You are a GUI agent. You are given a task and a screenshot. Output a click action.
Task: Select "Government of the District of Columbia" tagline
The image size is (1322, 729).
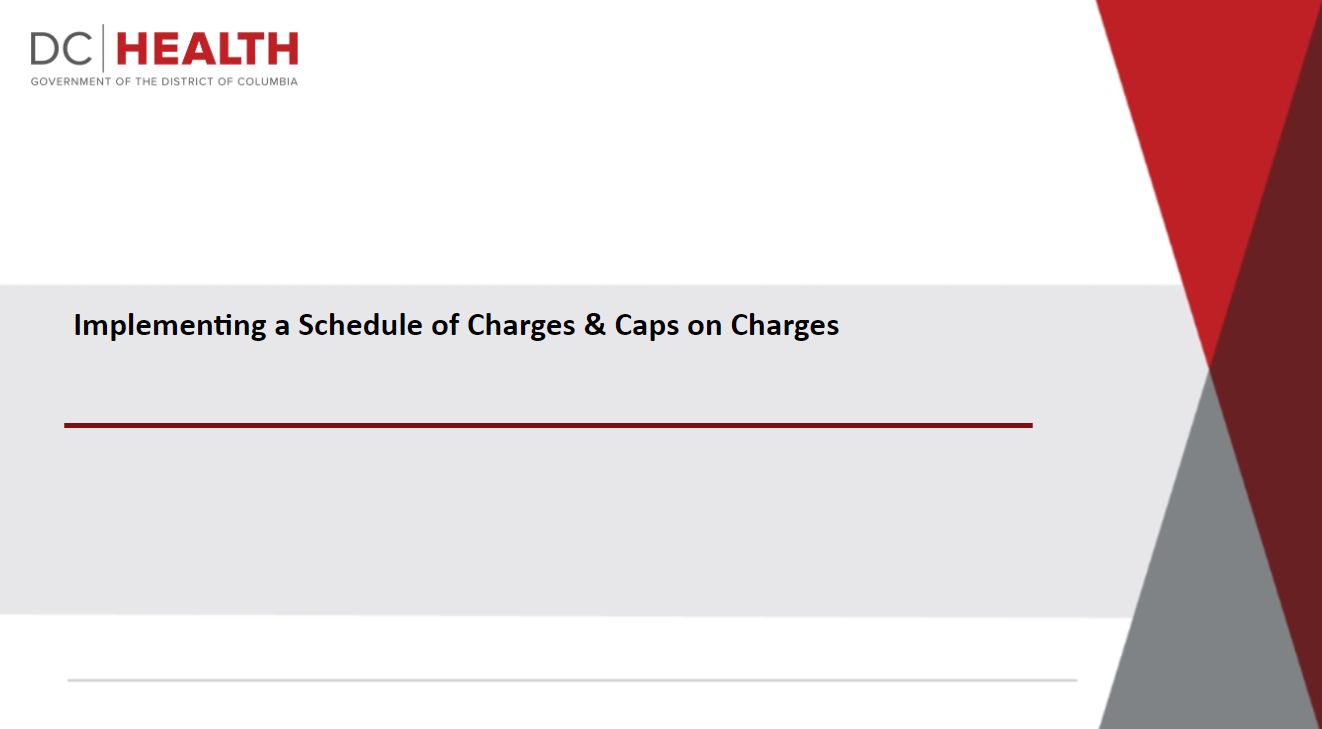click(x=164, y=81)
